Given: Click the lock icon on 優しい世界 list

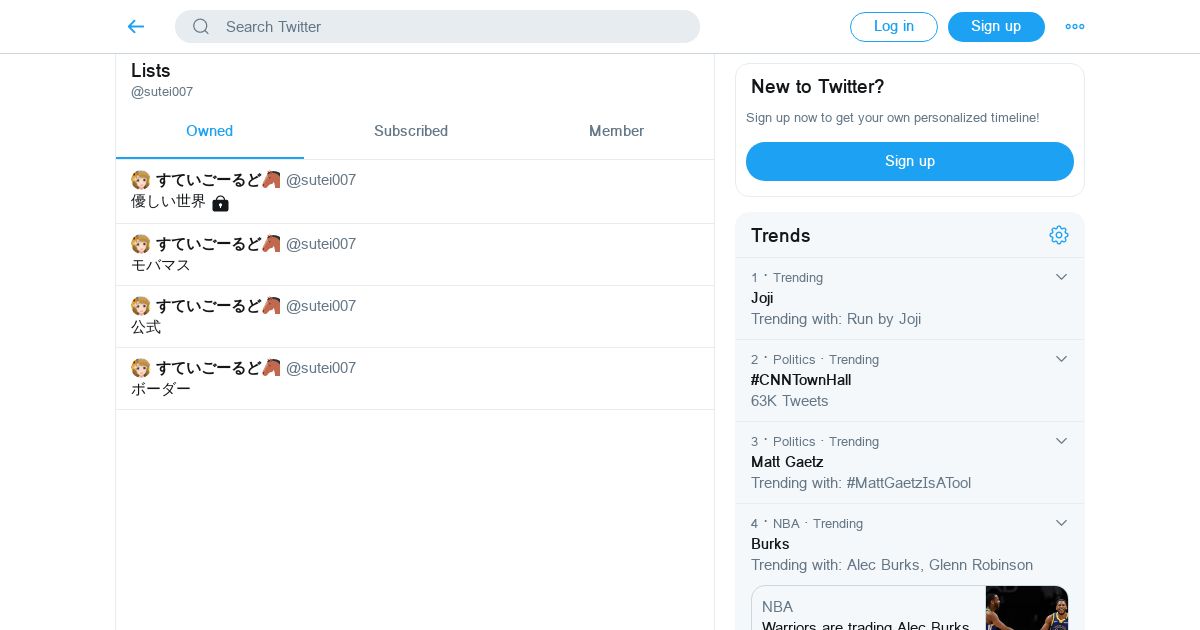Looking at the screenshot, I should [x=220, y=203].
